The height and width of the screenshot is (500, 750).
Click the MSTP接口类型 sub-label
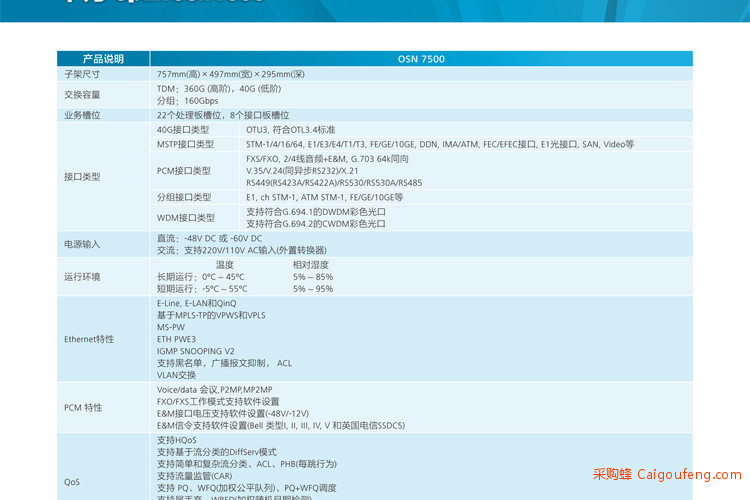[x=185, y=144]
